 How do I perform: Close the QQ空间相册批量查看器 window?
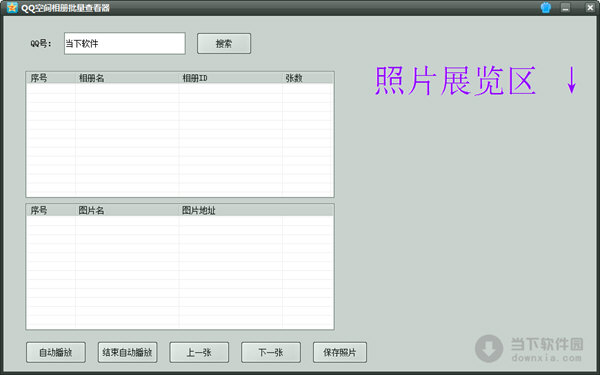tap(590, 8)
